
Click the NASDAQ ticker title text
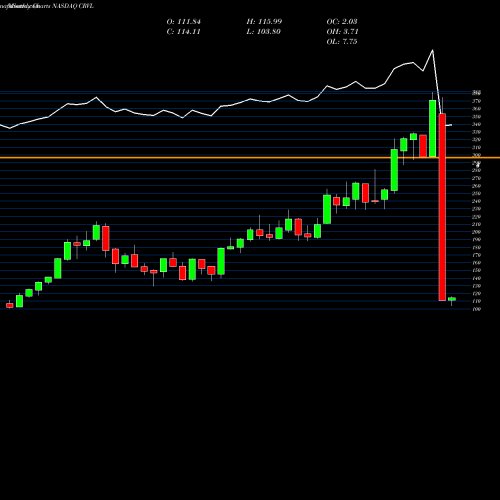tap(73, 6)
